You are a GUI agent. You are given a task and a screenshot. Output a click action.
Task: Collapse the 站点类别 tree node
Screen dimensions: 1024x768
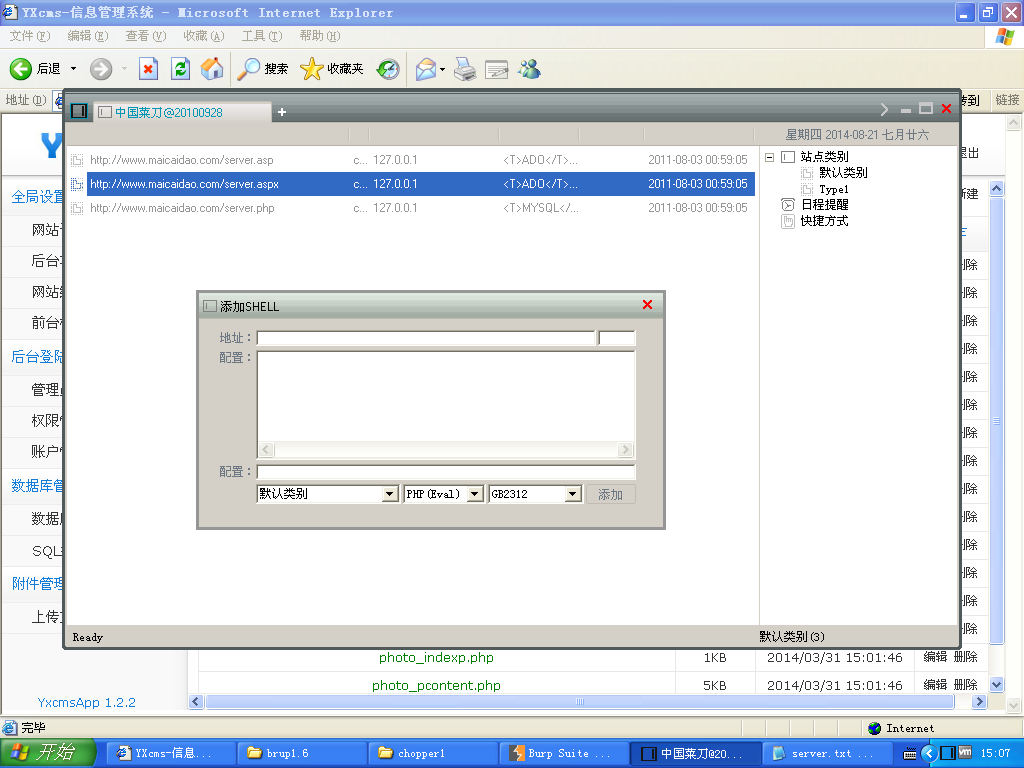coord(769,157)
